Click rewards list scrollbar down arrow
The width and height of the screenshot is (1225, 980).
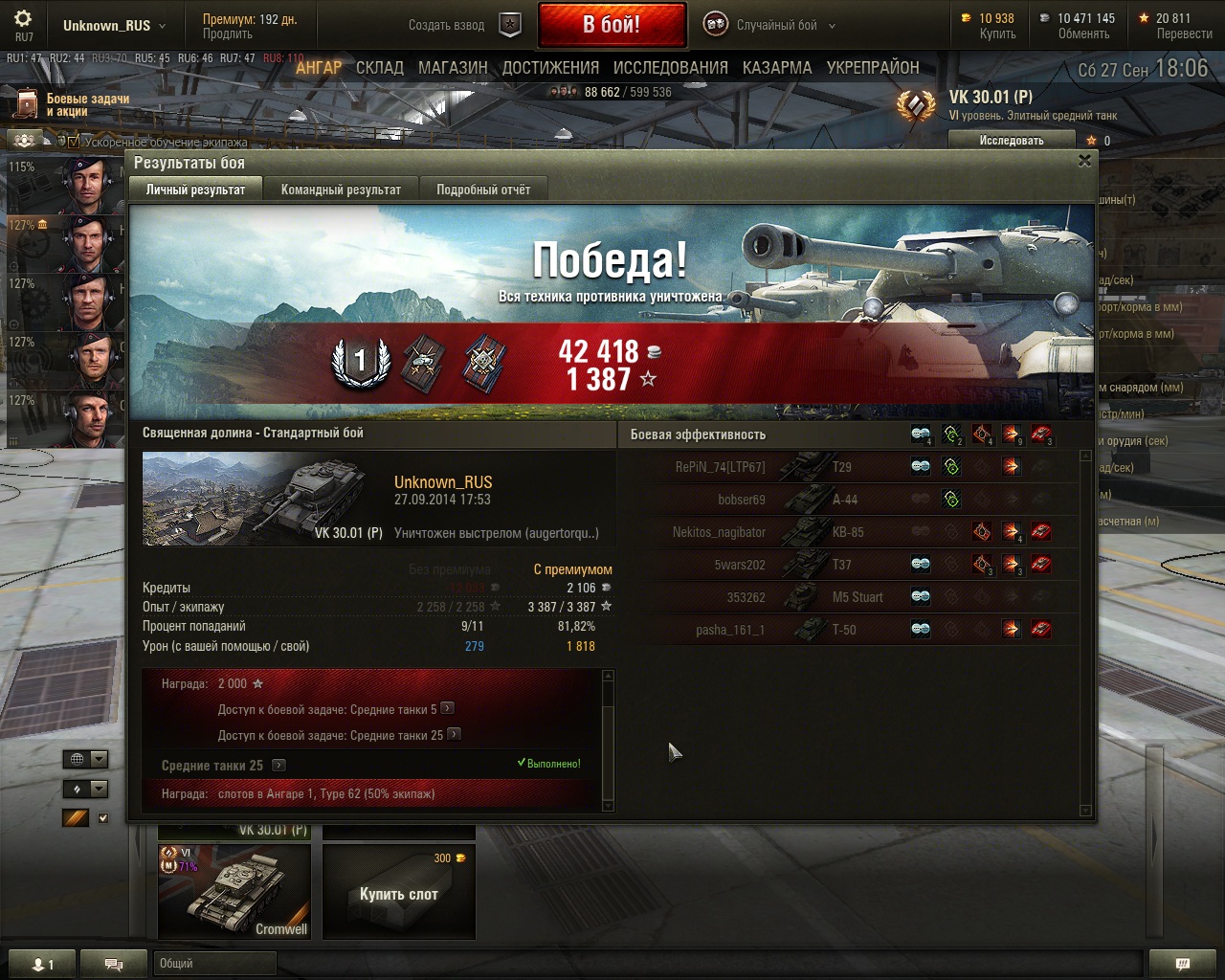tap(608, 806)
